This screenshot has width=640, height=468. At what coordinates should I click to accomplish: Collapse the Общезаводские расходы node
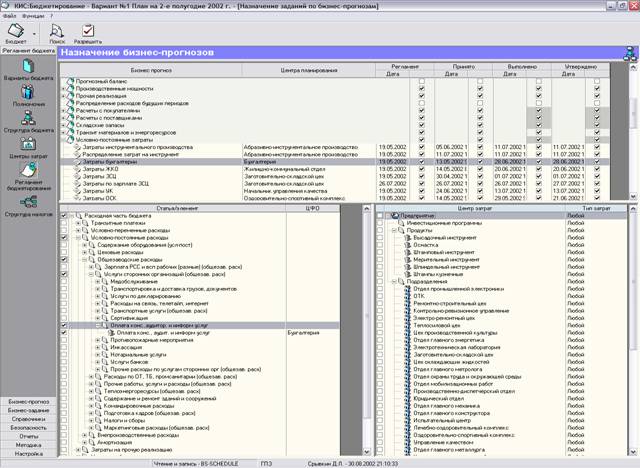point(84,260)
